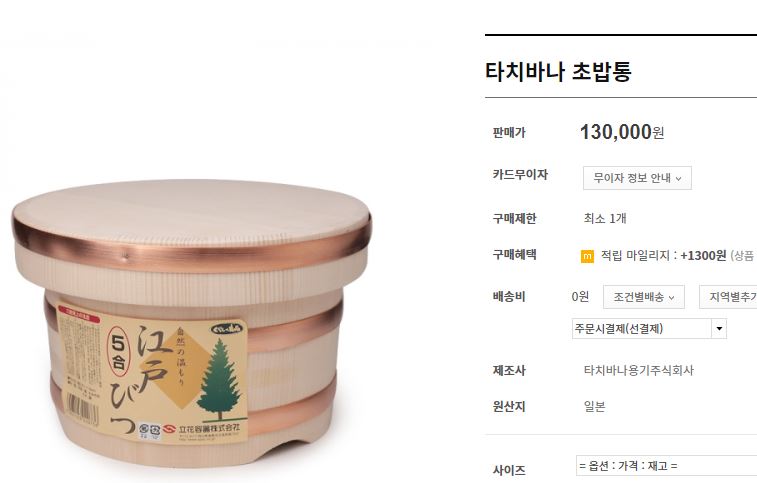Image resolution: width=757 pixels, height=483 pixels.
Task: Click the 적립 마일리지 +1300원 text
Action: pos(663,256)
